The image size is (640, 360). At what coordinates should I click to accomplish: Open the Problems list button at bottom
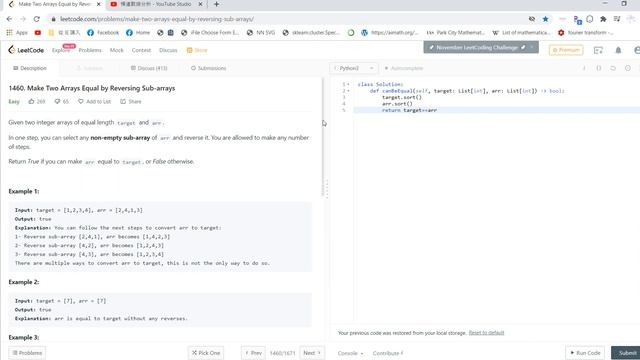[27, 353]
